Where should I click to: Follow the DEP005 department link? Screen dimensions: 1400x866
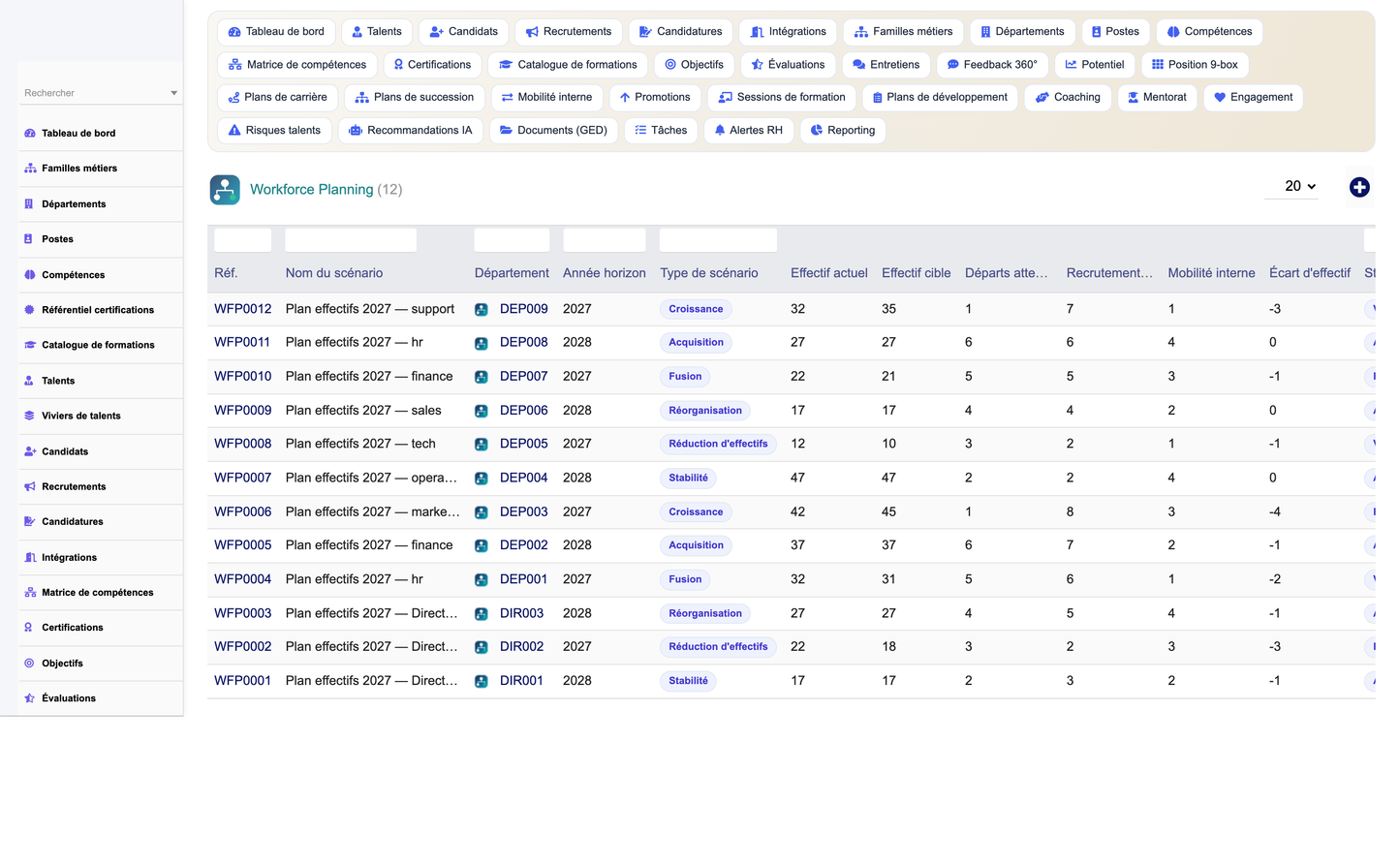coord(524,444)
